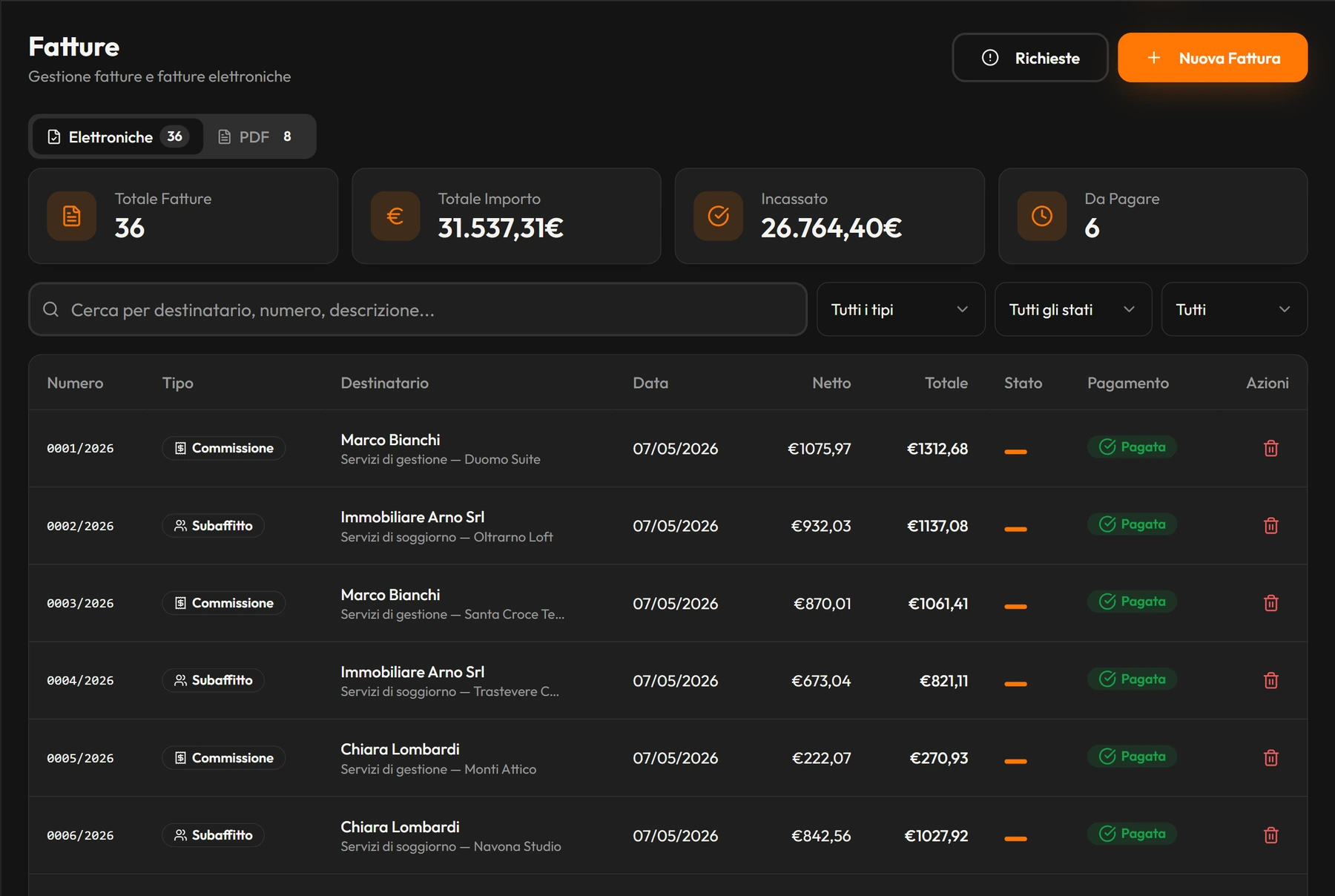This screenshot has width=1335, height=896.
Task: Click the Pagamento column header
Action: 1128,383
